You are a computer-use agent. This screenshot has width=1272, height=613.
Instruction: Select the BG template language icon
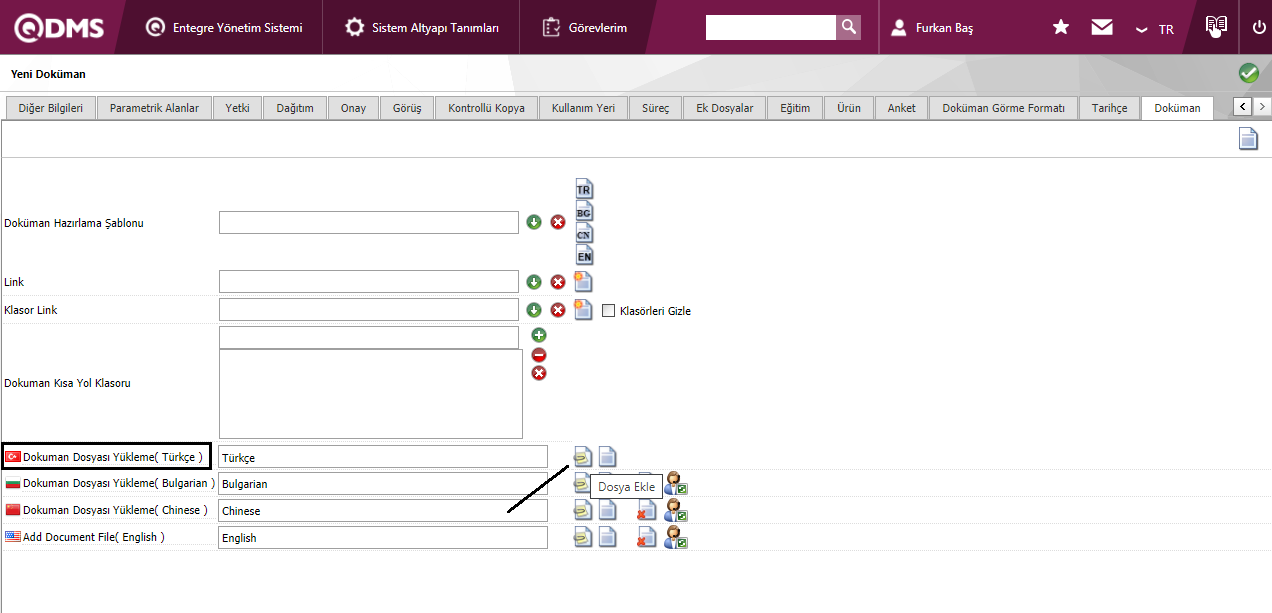[584, 211]
